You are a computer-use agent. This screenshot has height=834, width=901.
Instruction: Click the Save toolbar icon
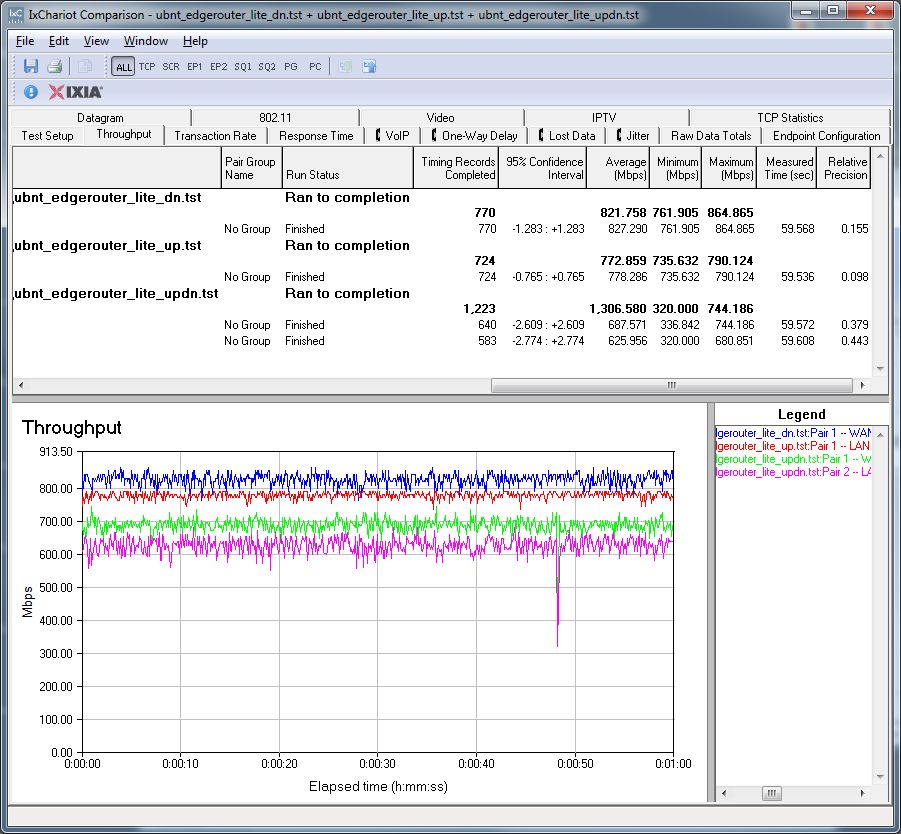click(x=30, y=66)
